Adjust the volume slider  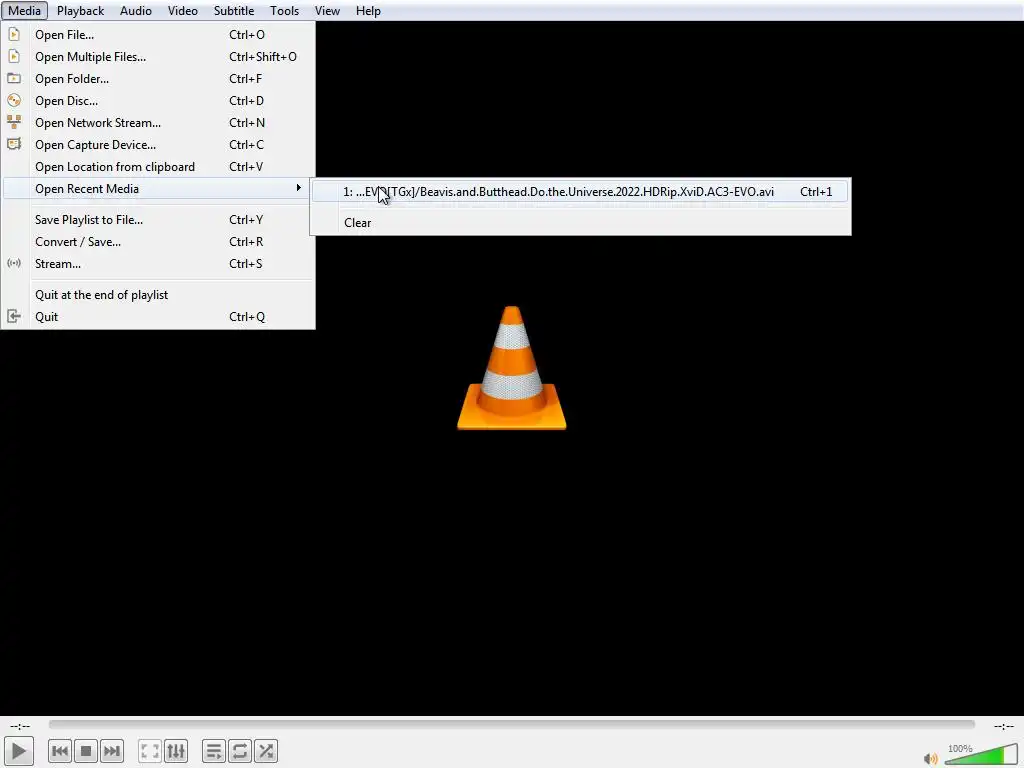click(x=981, y=754)
